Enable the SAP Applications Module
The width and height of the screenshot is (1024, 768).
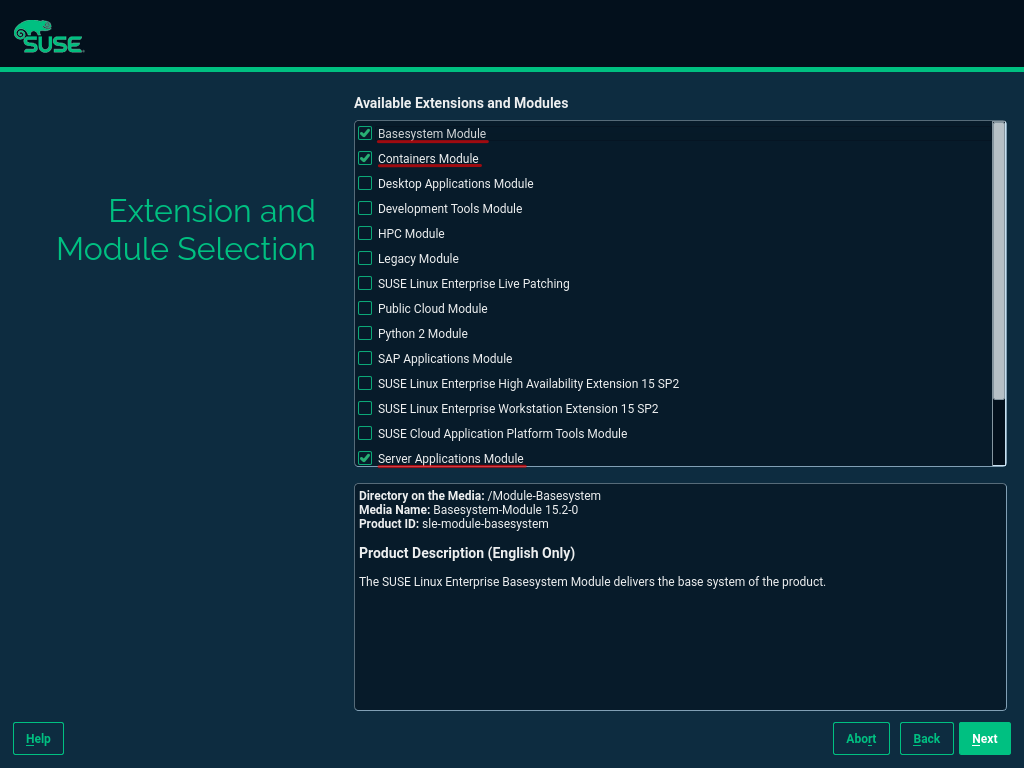point(365,357)
